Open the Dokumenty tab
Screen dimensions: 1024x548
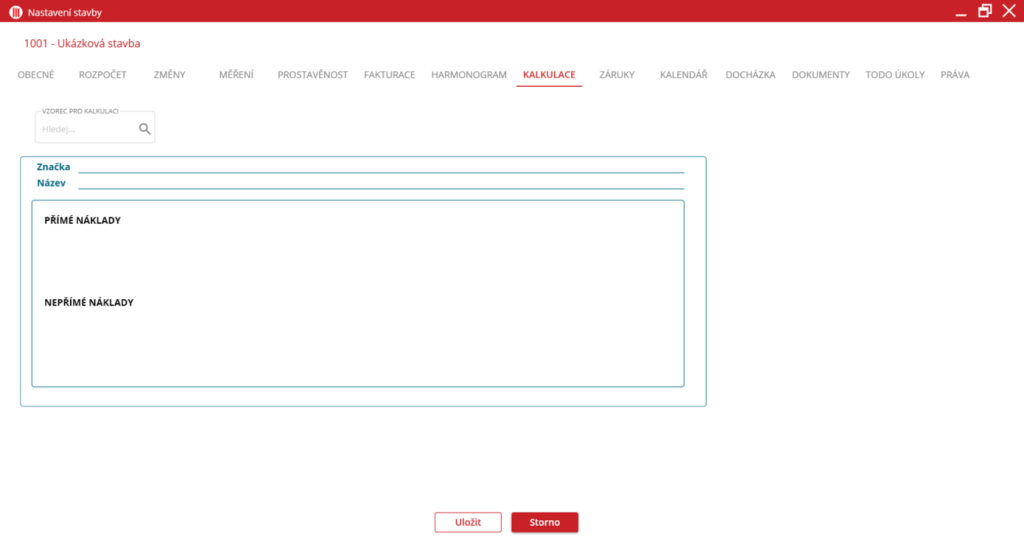pyautogui.click(x=820, y=75)
